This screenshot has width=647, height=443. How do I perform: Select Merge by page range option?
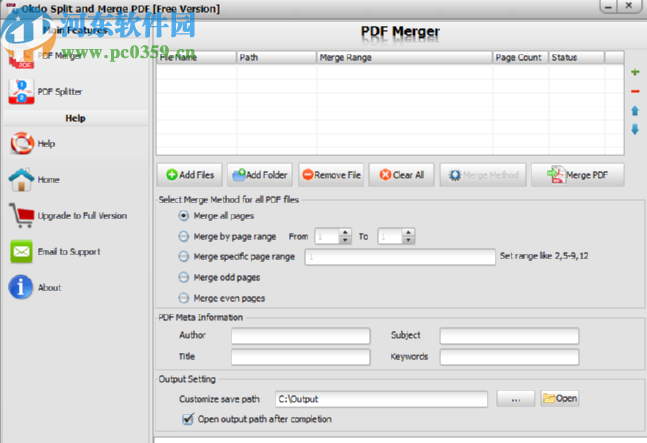coord(184,236)
